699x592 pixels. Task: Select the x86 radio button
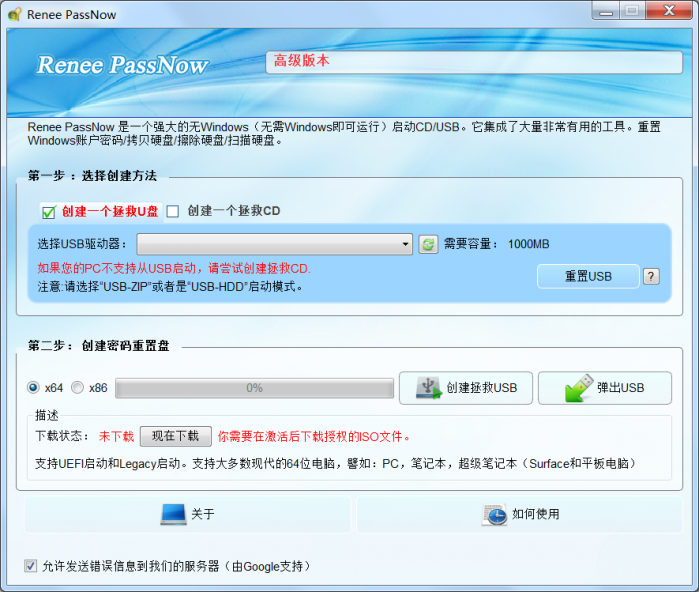[x=78, y=387]
